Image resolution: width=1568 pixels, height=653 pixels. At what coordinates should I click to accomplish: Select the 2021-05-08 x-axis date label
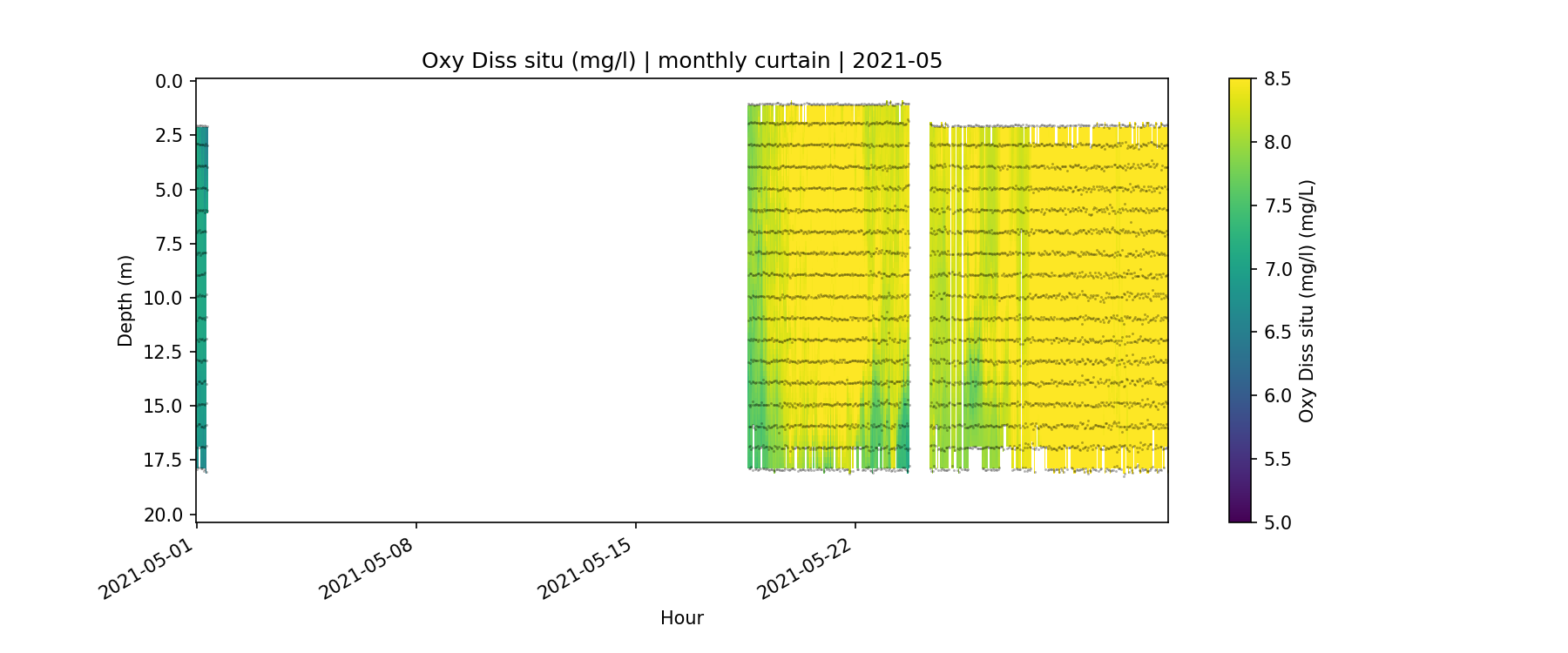(x=367, y=566)
